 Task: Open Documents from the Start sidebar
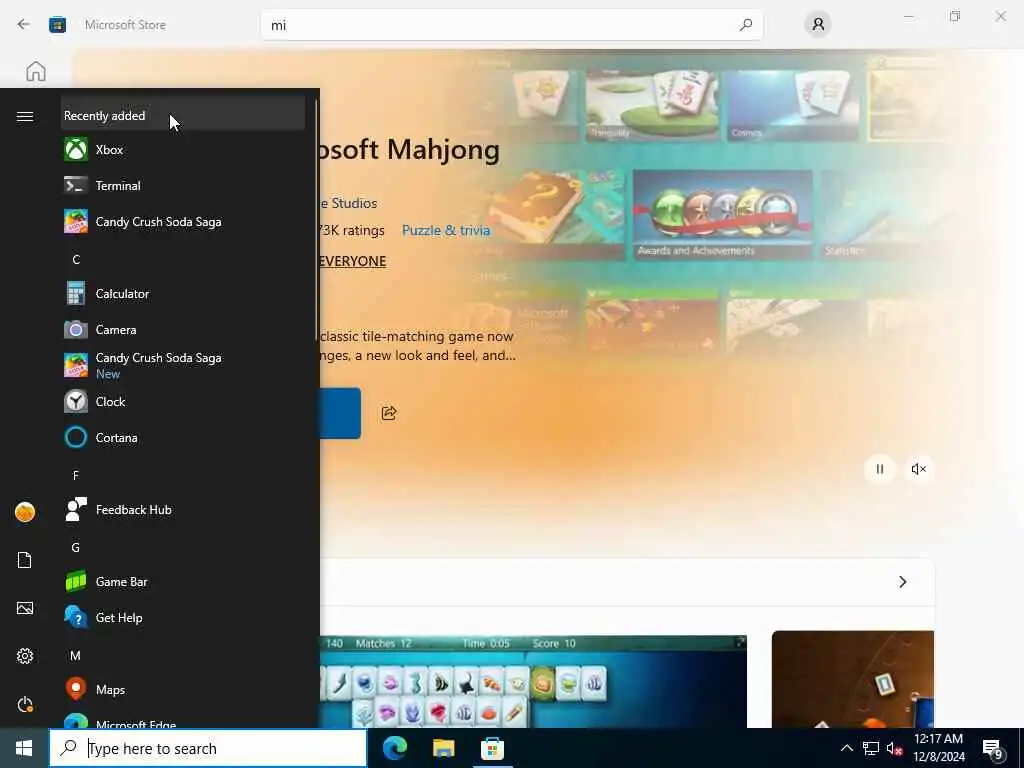pos(25,560)
